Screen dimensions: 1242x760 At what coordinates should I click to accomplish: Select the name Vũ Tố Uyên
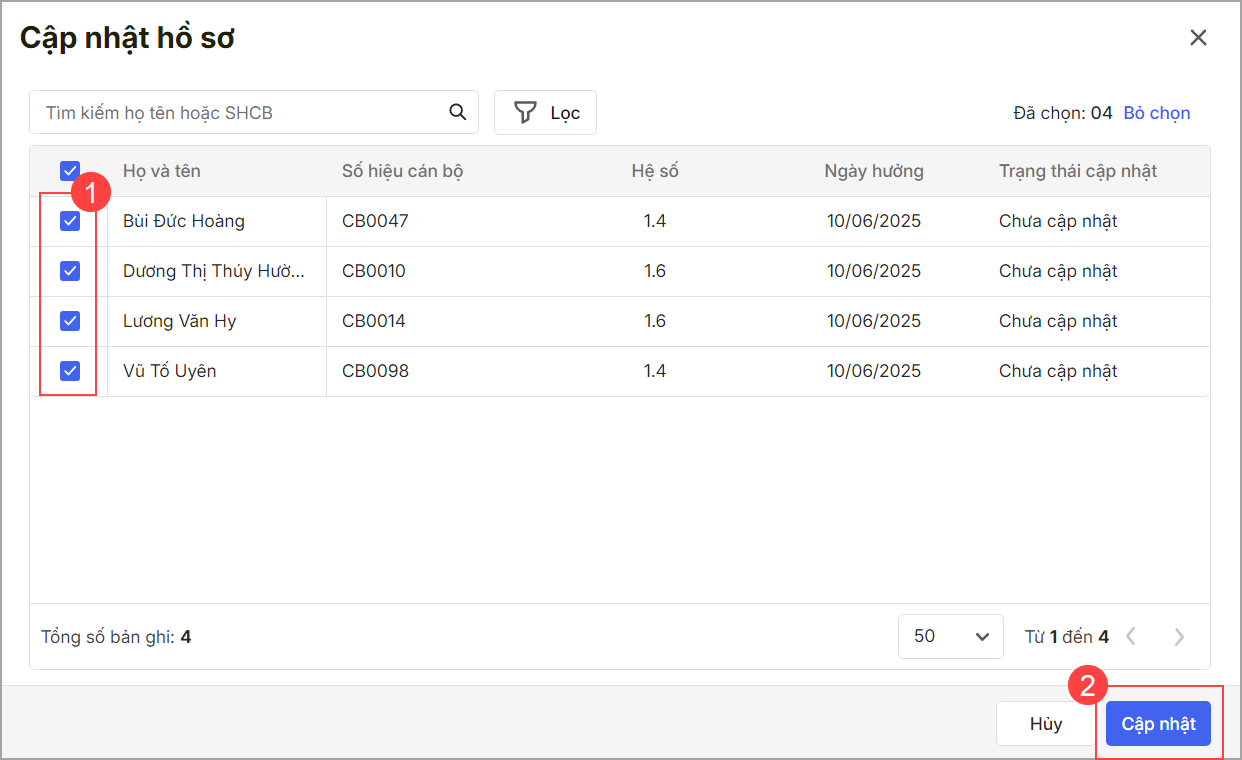[x=170, y=371]
